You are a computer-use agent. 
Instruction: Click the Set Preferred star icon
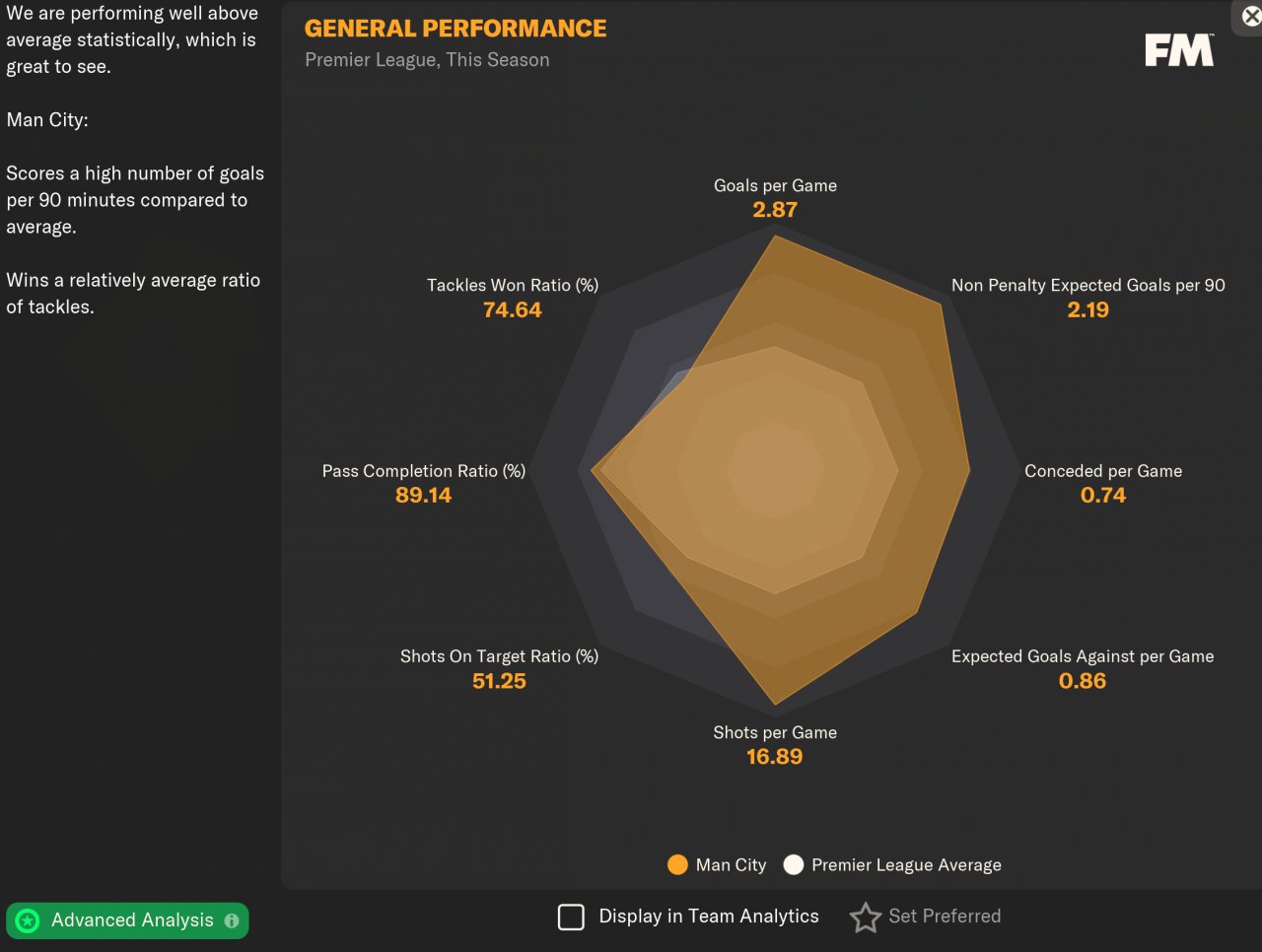[x=866, y=918]
